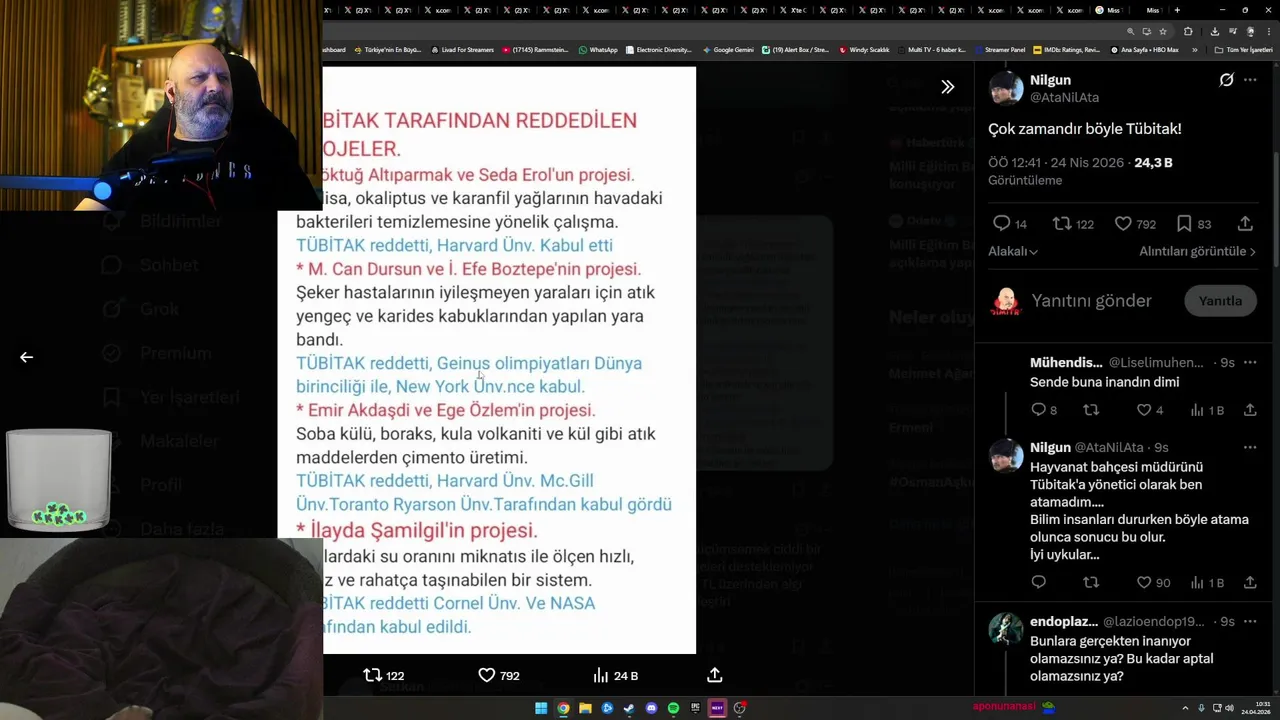Open the Livad For Streamers bookmark
The image size is (1280, 720).
tap(462, 49)
